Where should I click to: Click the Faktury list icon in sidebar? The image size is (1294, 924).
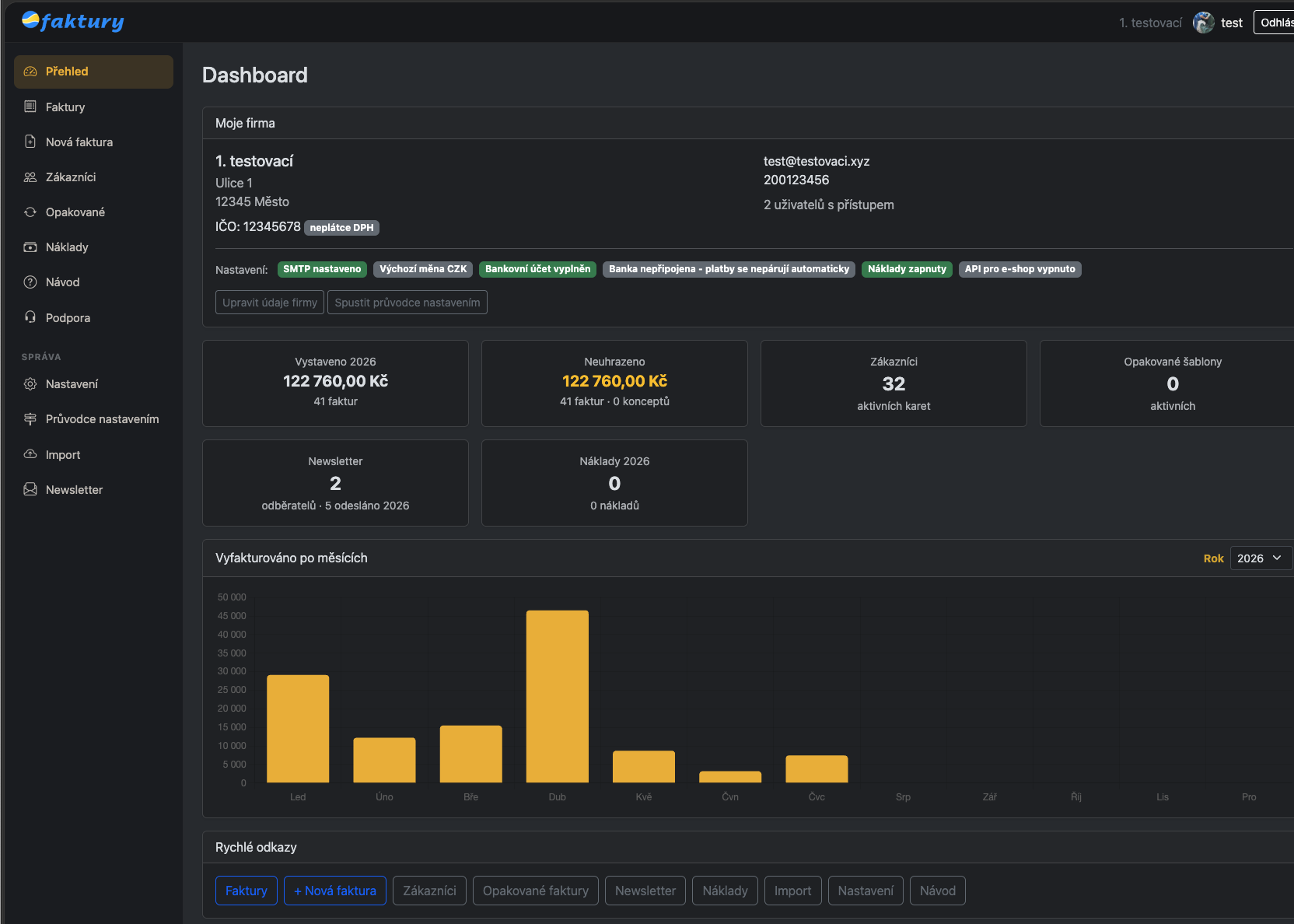pyautogui.click(x=30, y=107)
